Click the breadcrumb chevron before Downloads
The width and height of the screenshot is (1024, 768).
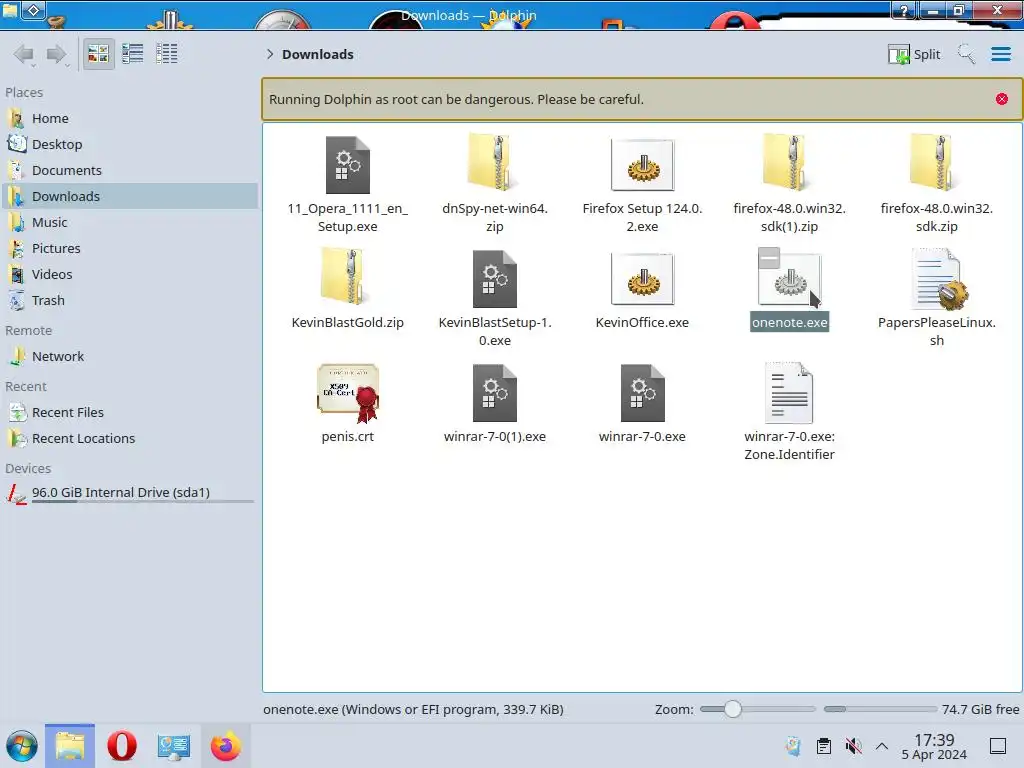point(270,54)
